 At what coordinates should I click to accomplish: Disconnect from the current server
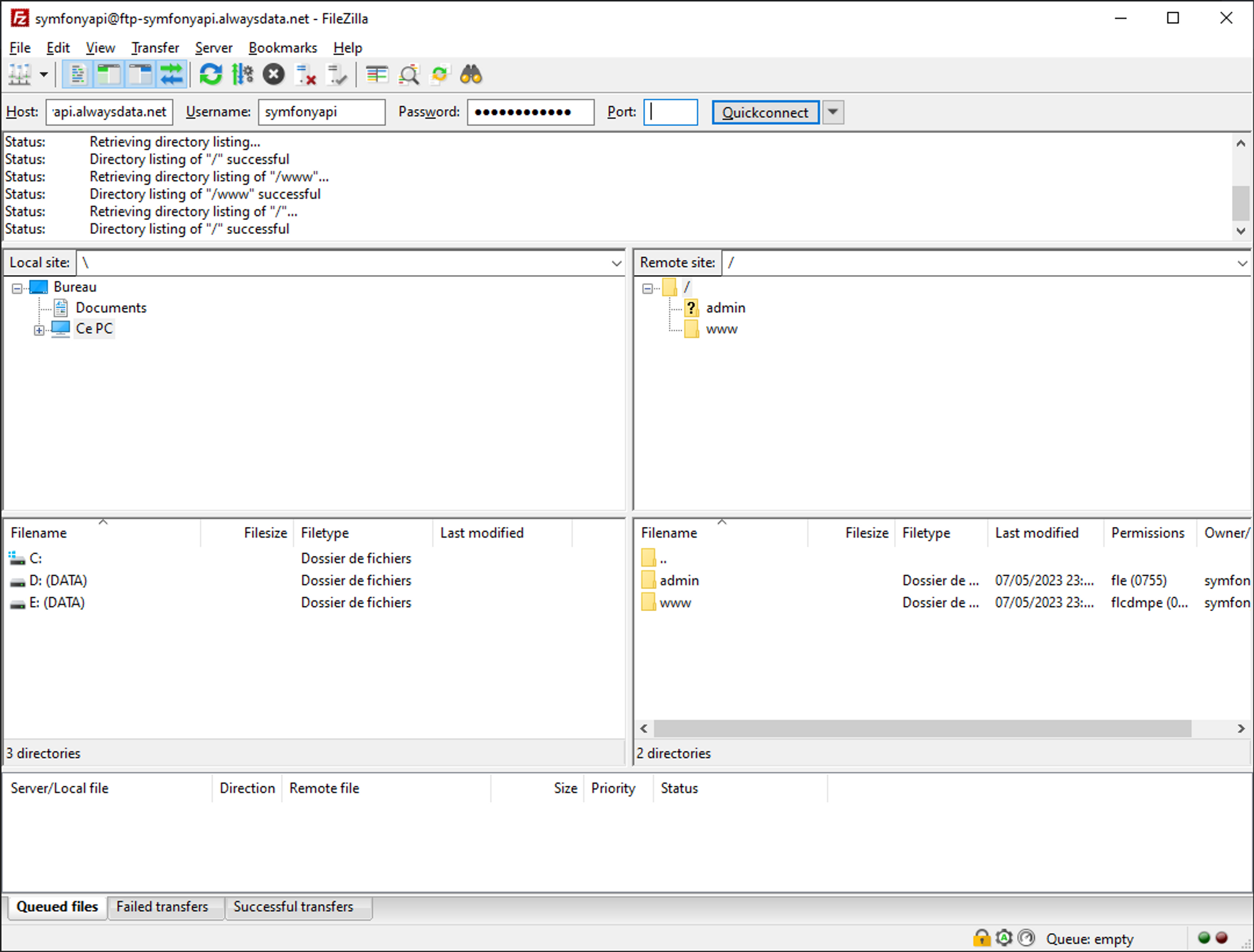point(305,75)
